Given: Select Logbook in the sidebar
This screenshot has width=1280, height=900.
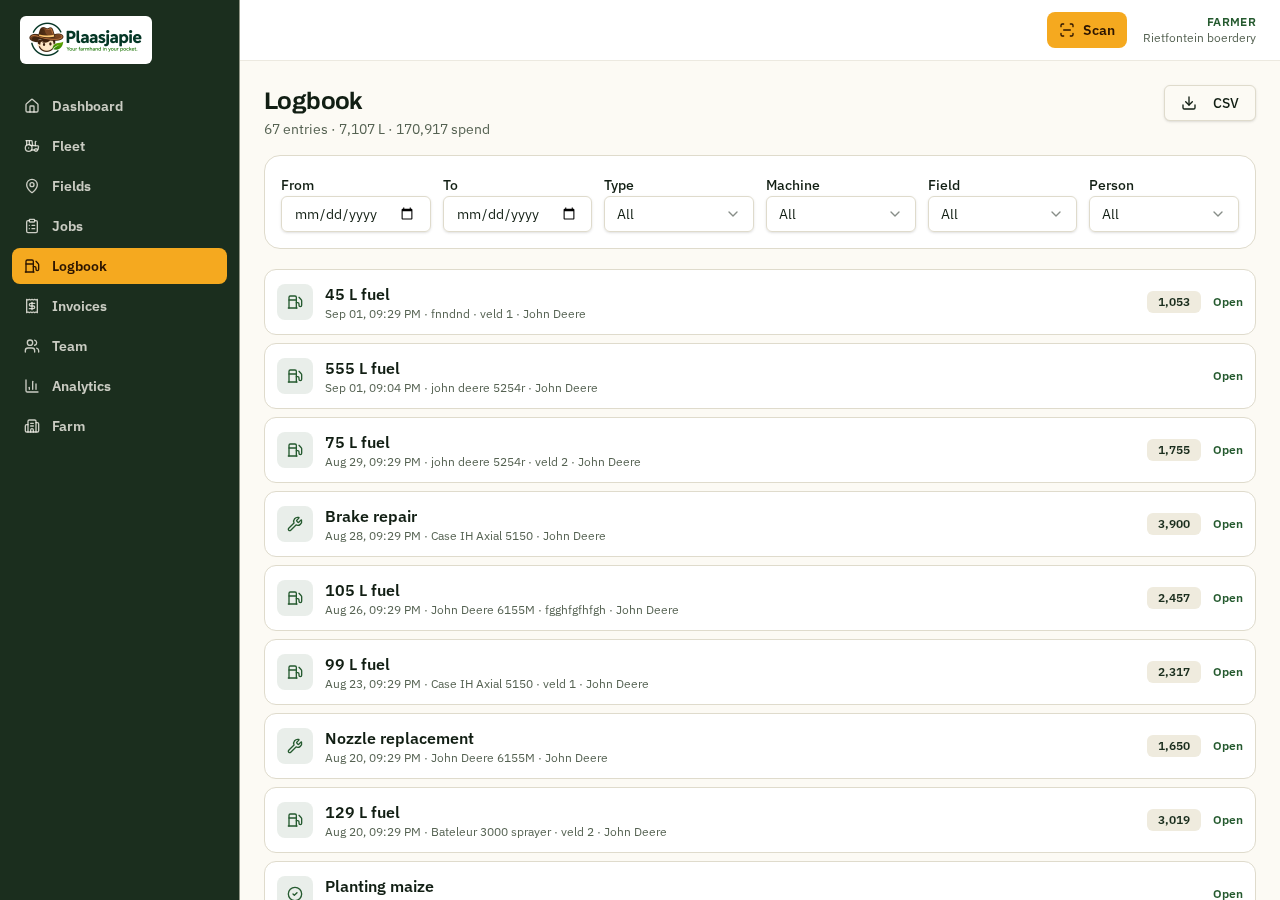Looking at the screenshot, I should [119, 266].
